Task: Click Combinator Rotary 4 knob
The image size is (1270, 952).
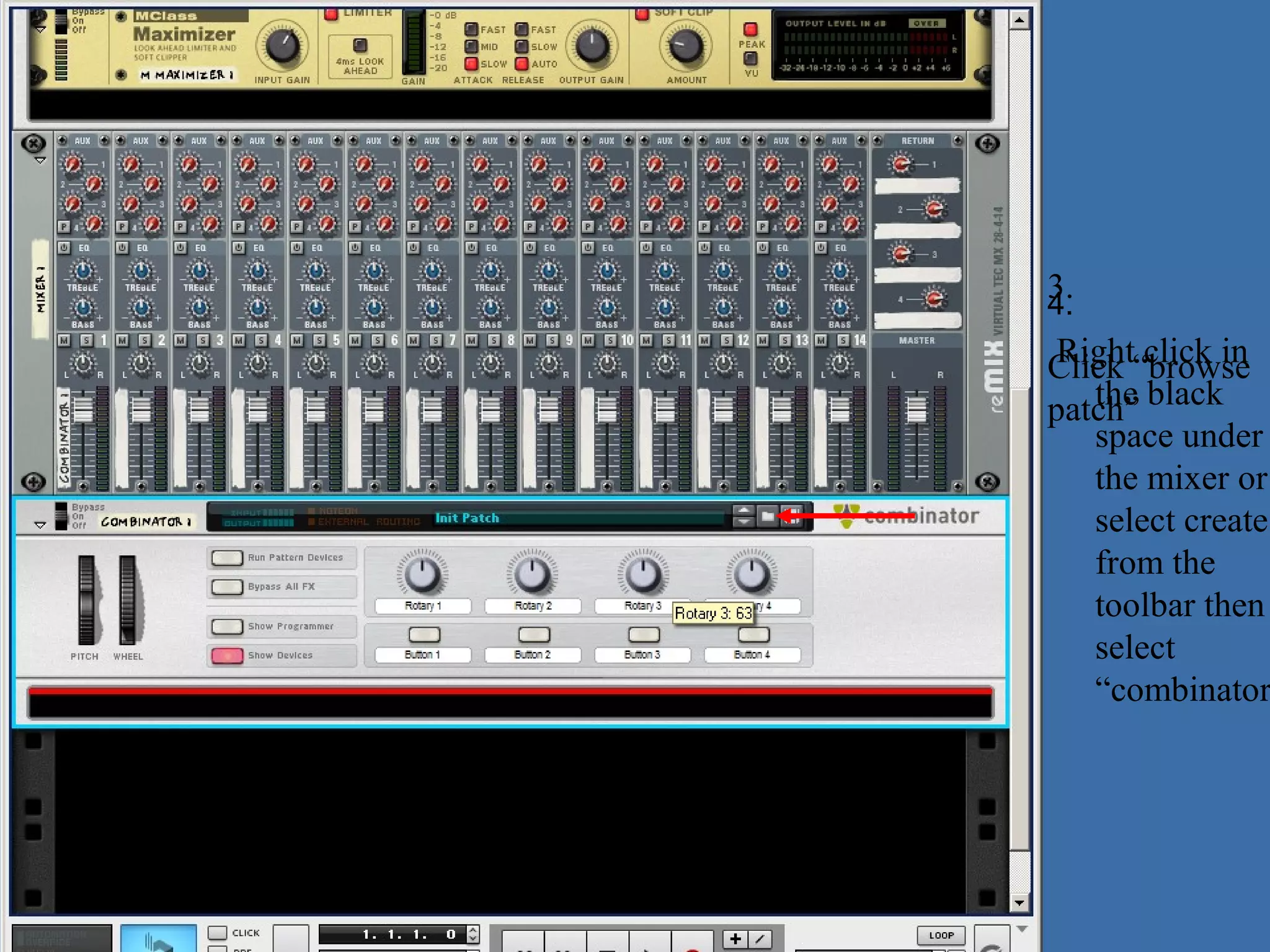Action: pos(752,573)
